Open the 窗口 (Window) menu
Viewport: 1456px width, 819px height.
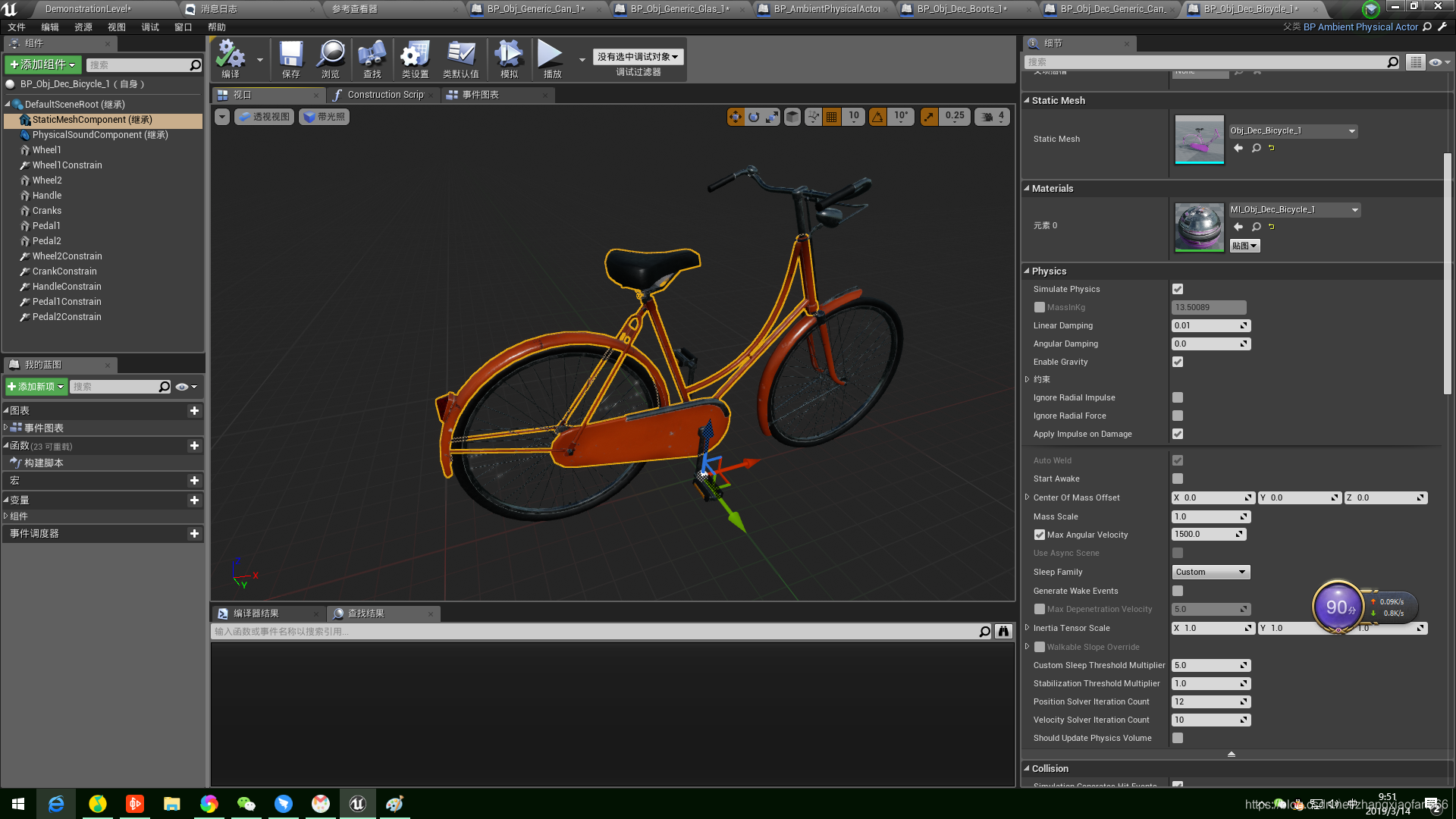(183, 27)
